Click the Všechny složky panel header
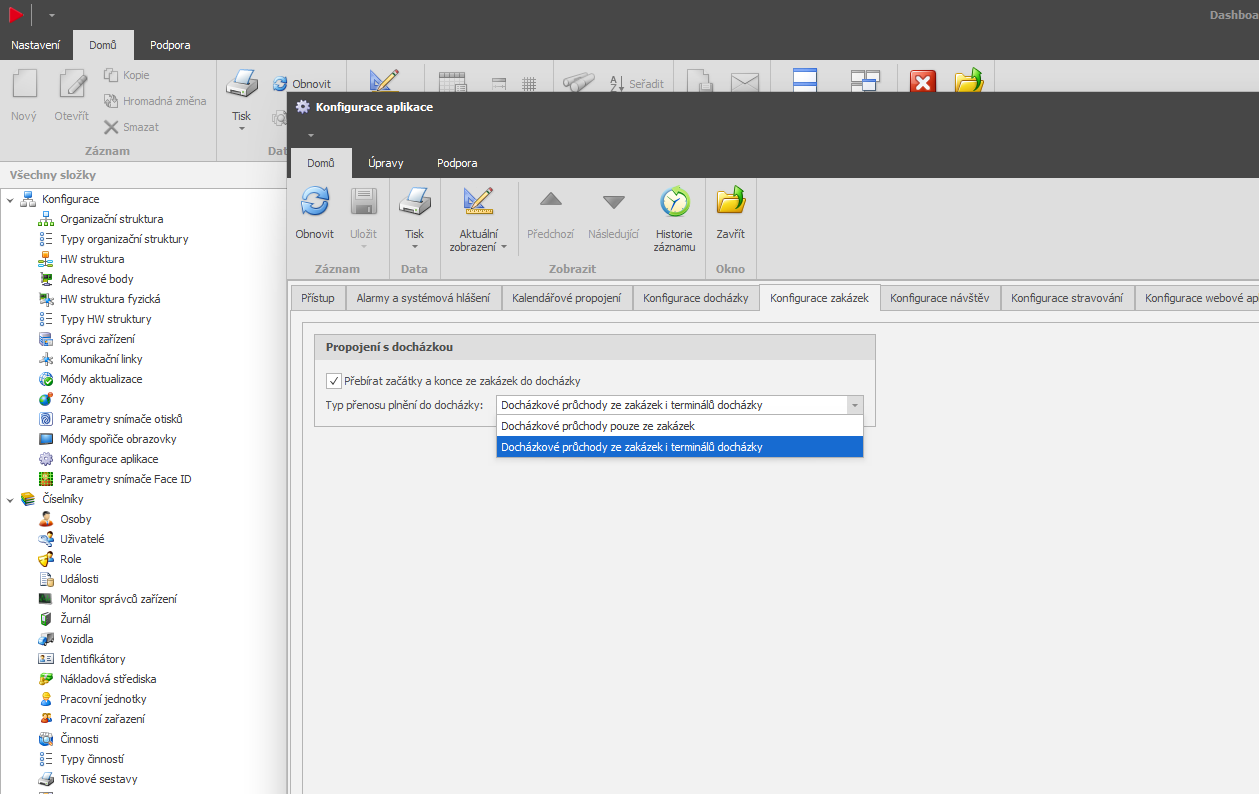Image resolution: width=1259 pixels, height=794 pixels. [x=144, y=175]
